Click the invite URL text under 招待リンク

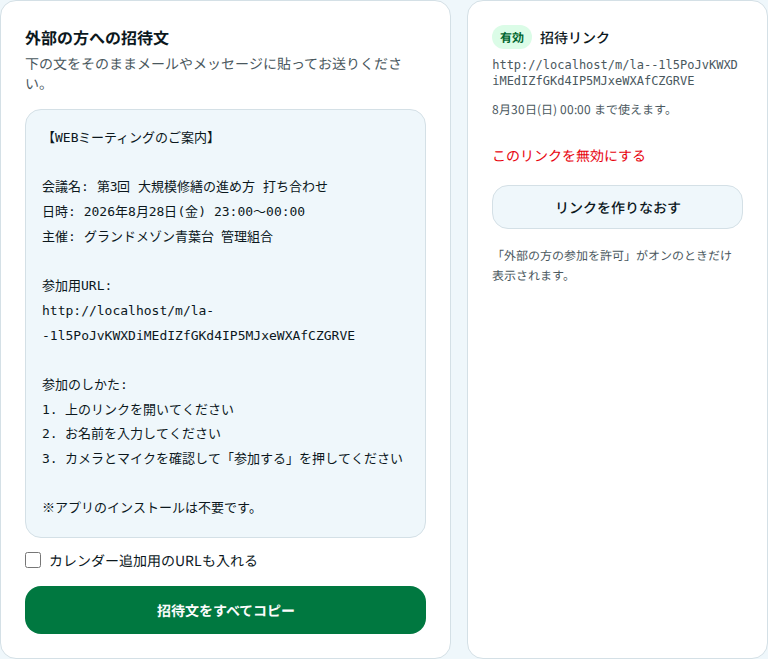615,73
